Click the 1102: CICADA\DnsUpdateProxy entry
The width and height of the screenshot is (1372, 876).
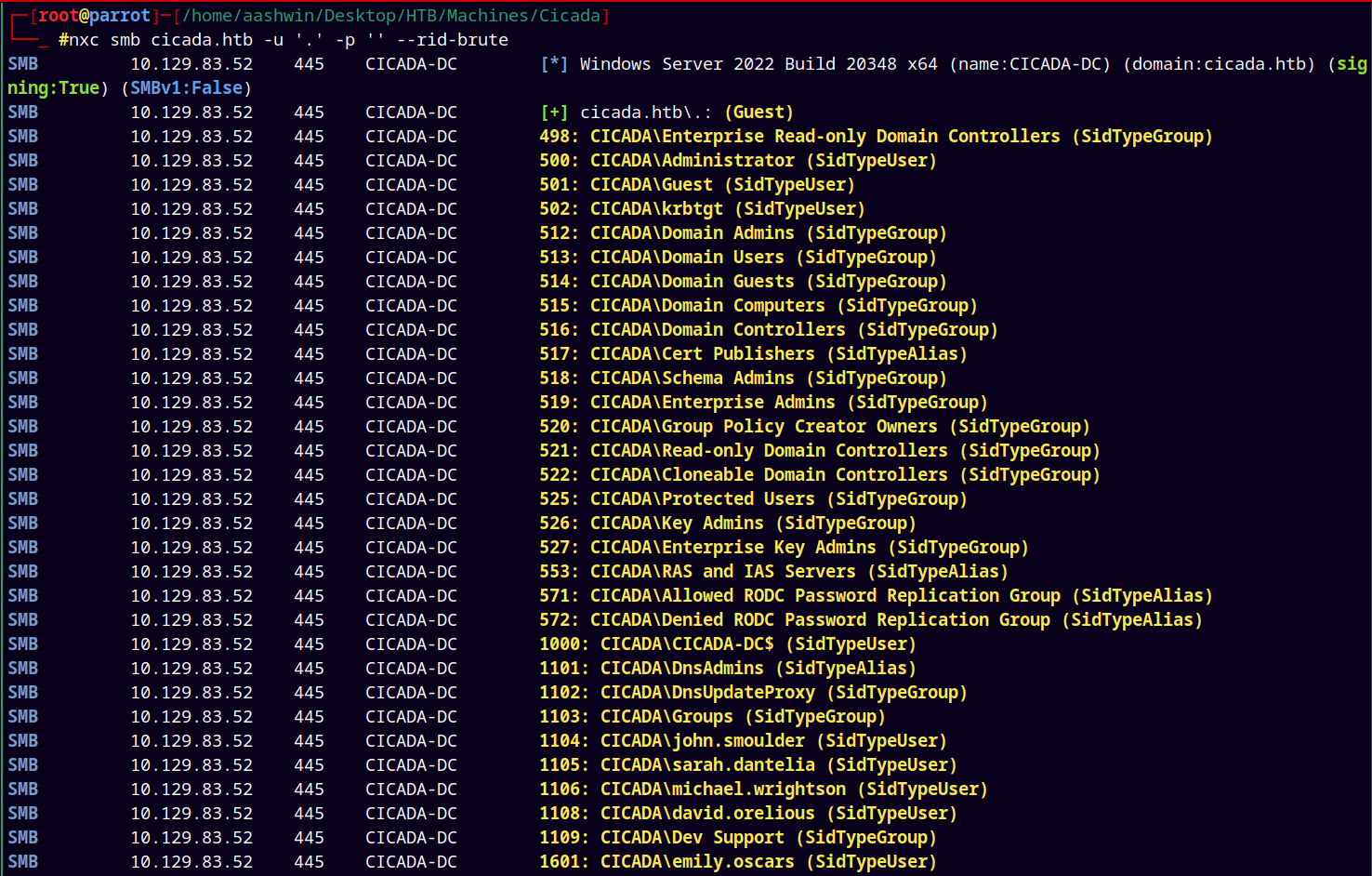(x=753, y=693)
